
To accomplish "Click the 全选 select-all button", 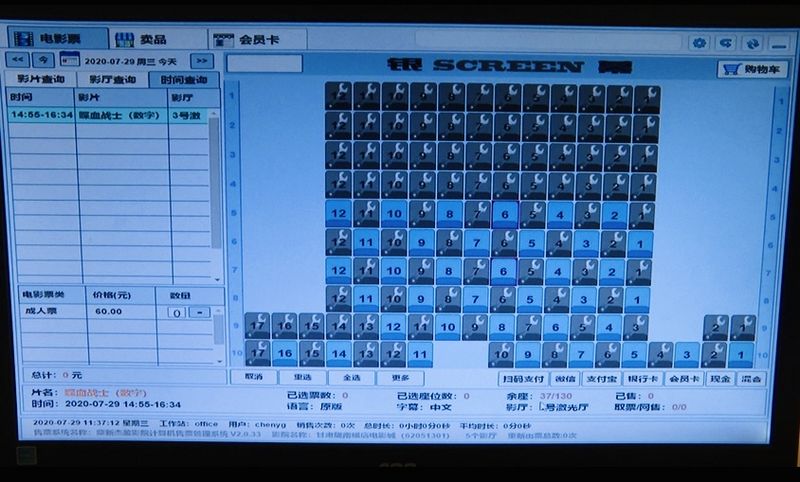I will 351,378.
